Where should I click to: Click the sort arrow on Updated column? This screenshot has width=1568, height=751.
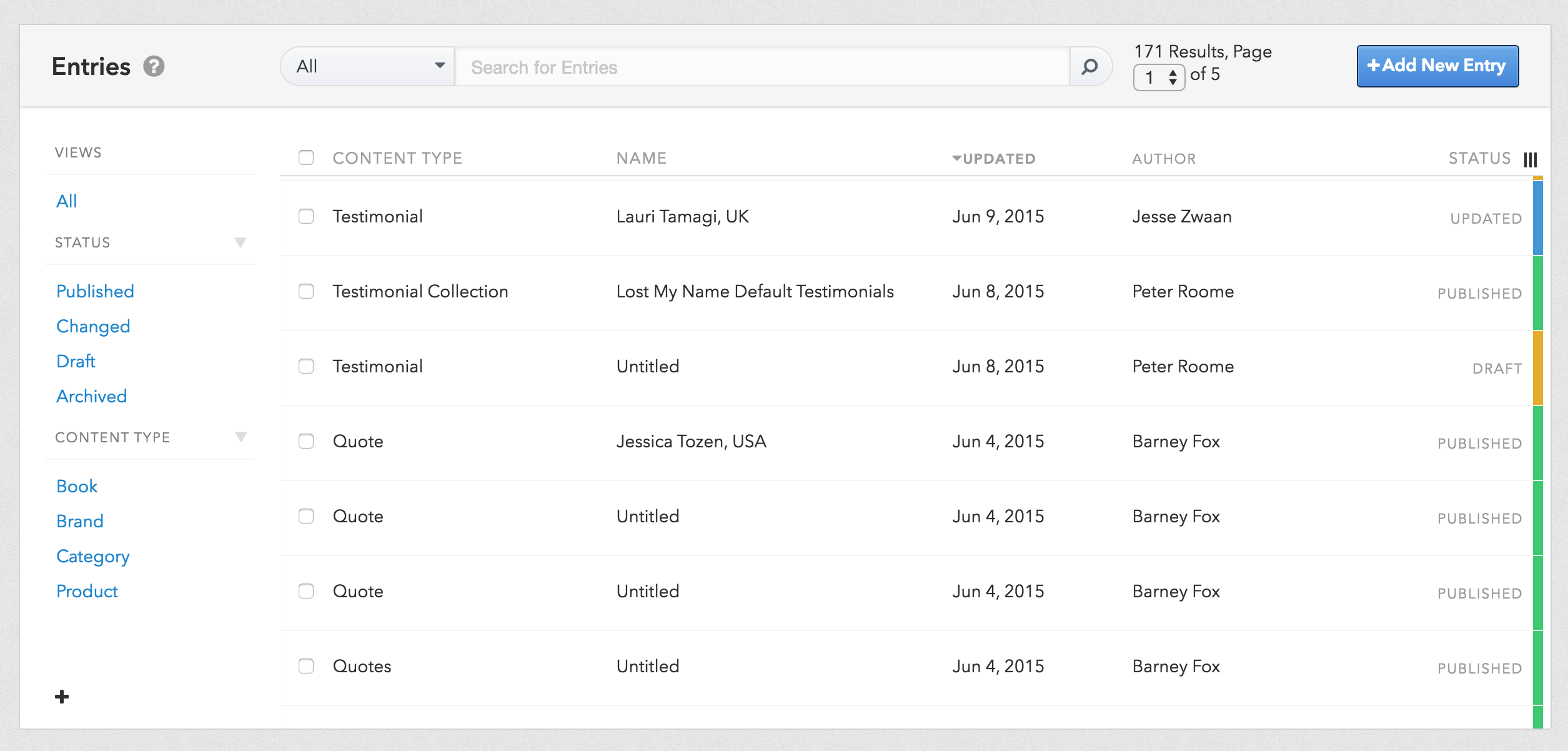tap(956, 159)
